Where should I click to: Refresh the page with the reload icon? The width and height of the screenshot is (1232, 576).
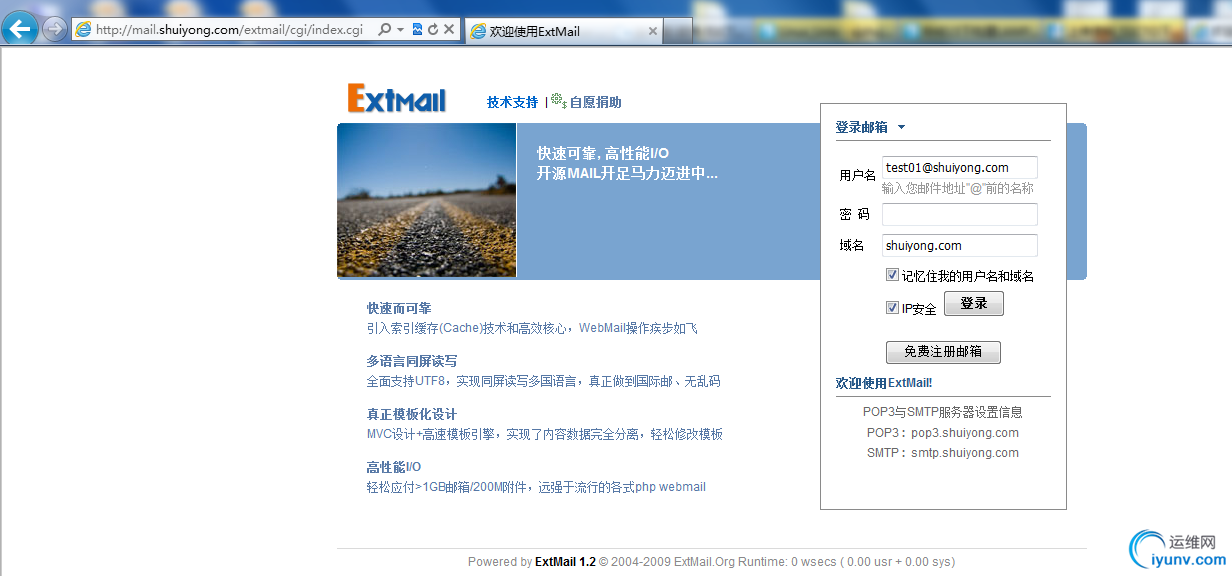click(432, 30)
